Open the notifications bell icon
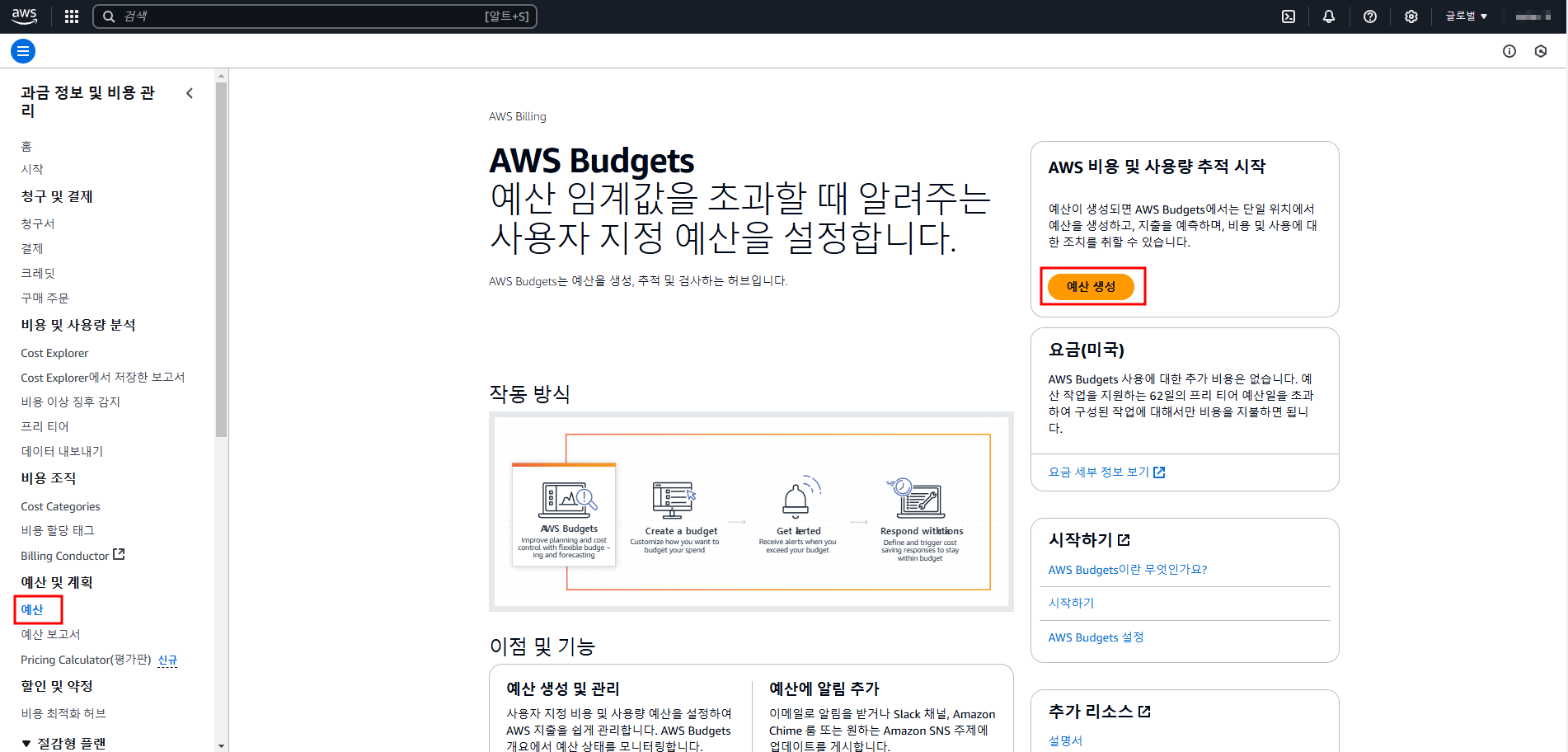The width and height of the screenshot is (1568, 752). pyautogui.click(x=1329, y=16)
